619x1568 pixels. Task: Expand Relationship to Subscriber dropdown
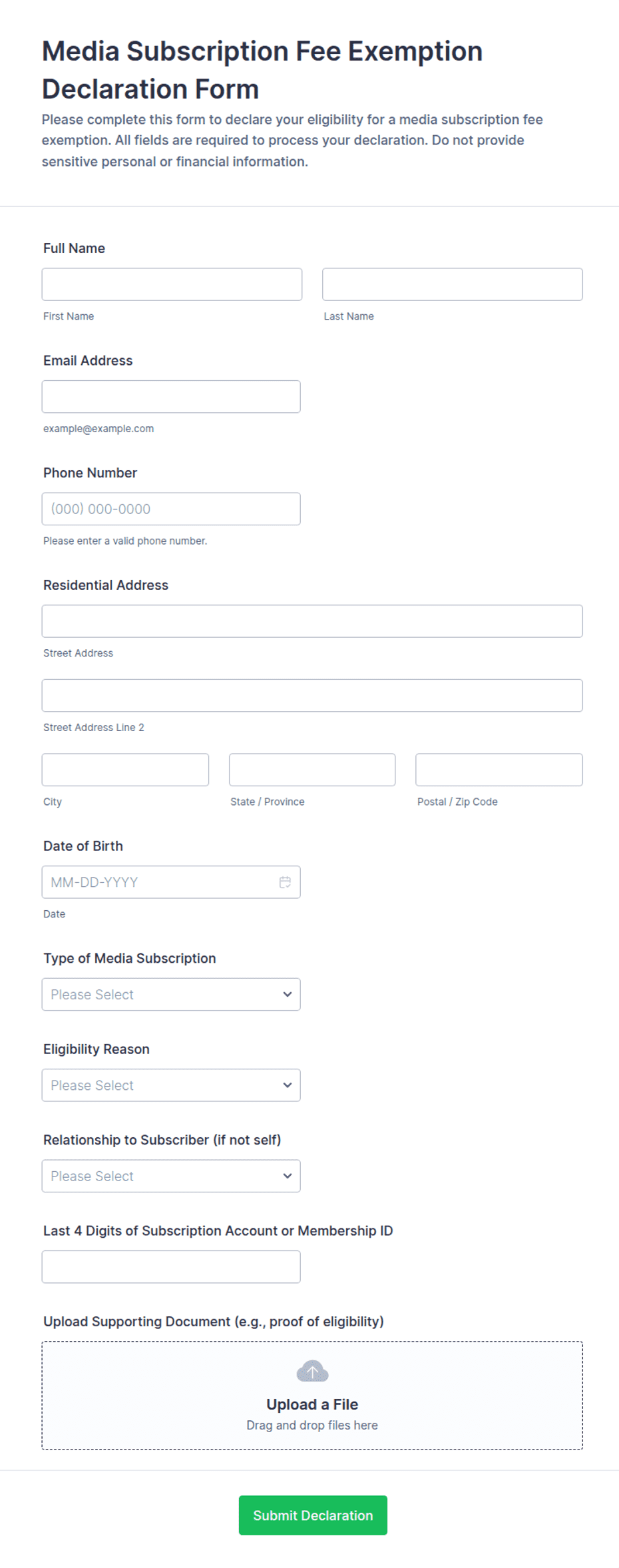[171, 1176]
